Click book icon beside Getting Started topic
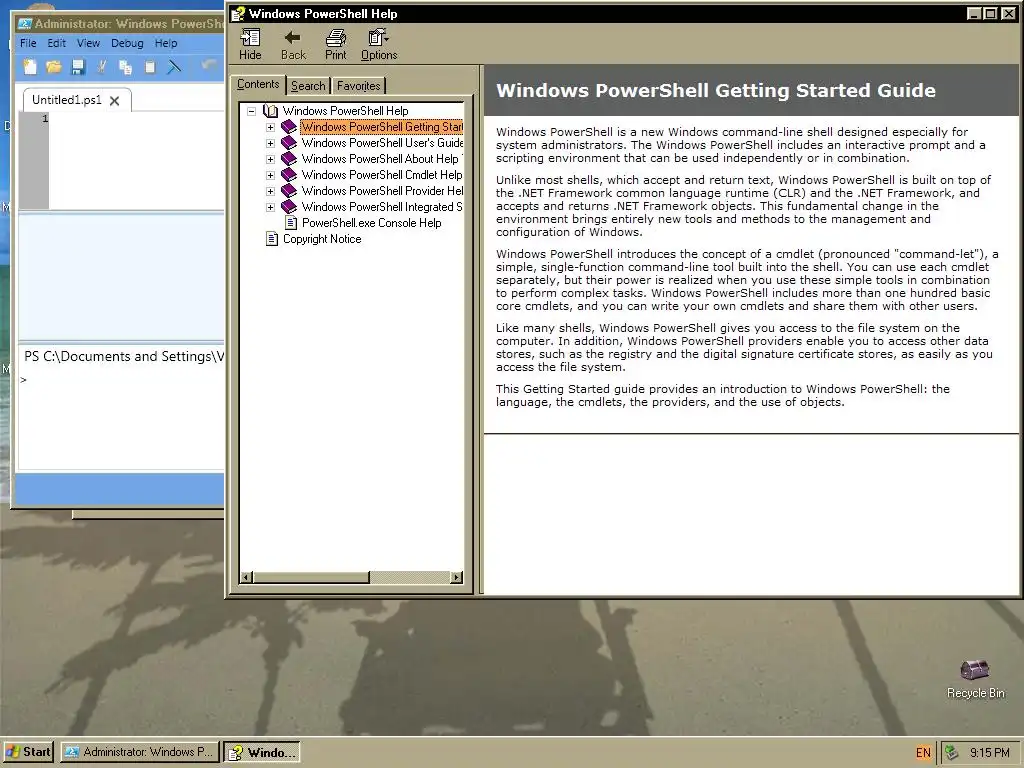The image size is (1024, 768). 289,127
